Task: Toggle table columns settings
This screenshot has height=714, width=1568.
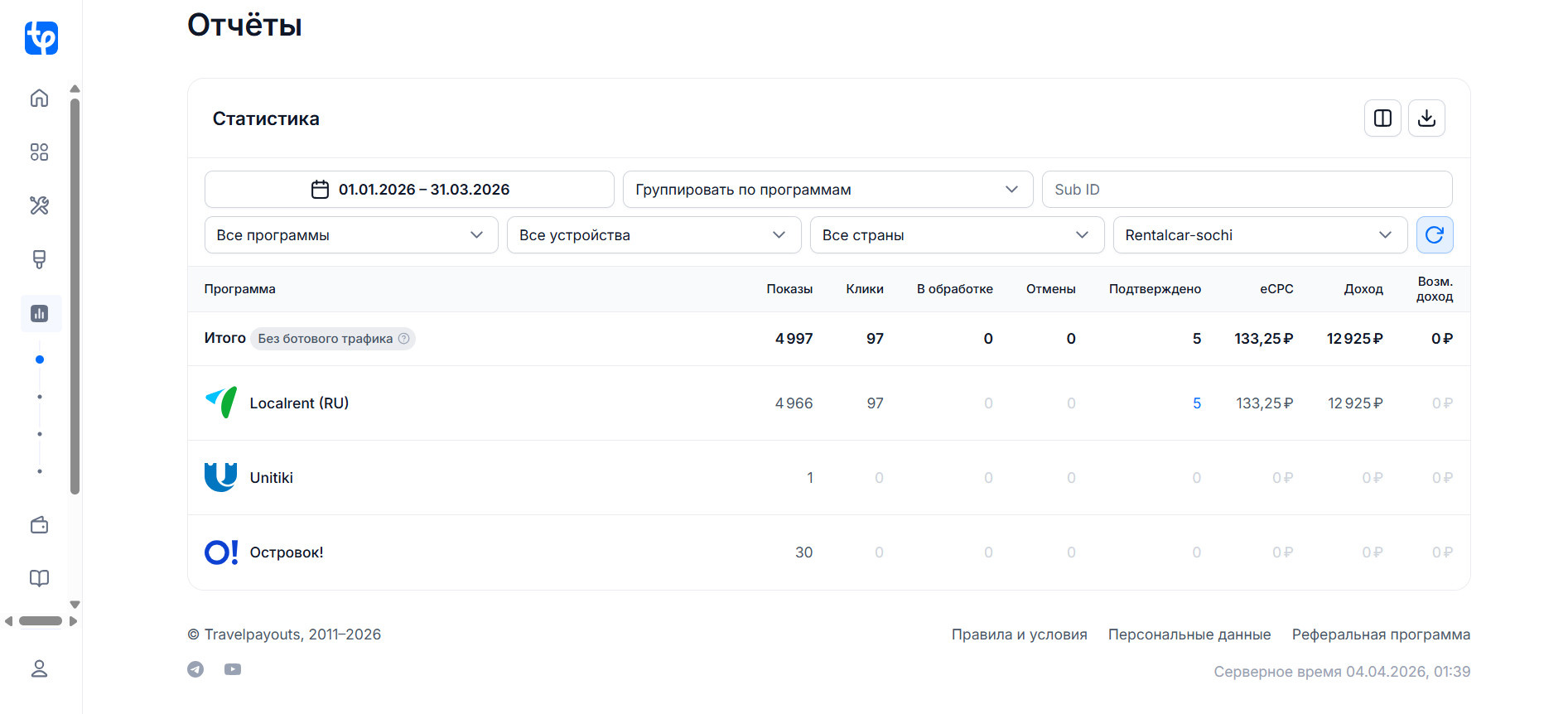Action: coord(1382,118)
